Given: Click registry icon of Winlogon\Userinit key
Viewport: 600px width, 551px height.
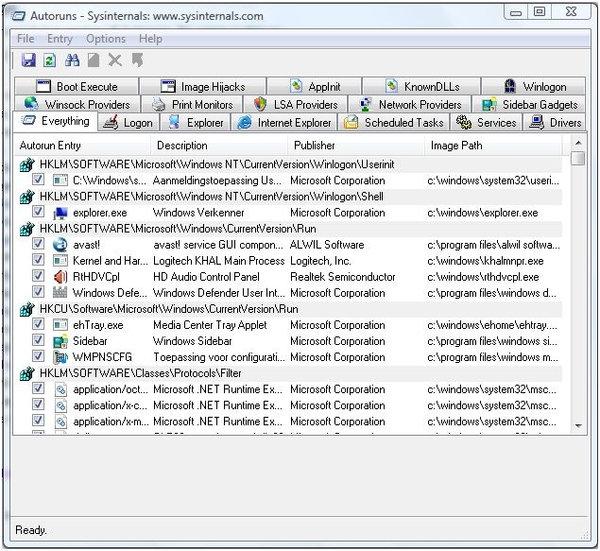Looking at the screenshot, I should click(x=27, y=165).
